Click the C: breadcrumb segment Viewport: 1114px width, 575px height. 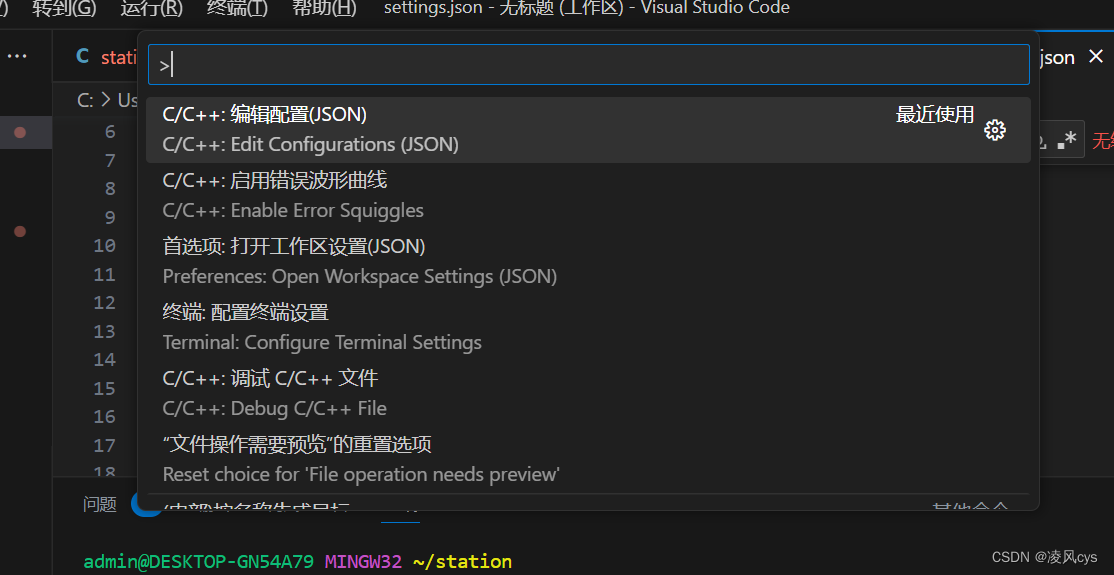click(x=85, y=101)
